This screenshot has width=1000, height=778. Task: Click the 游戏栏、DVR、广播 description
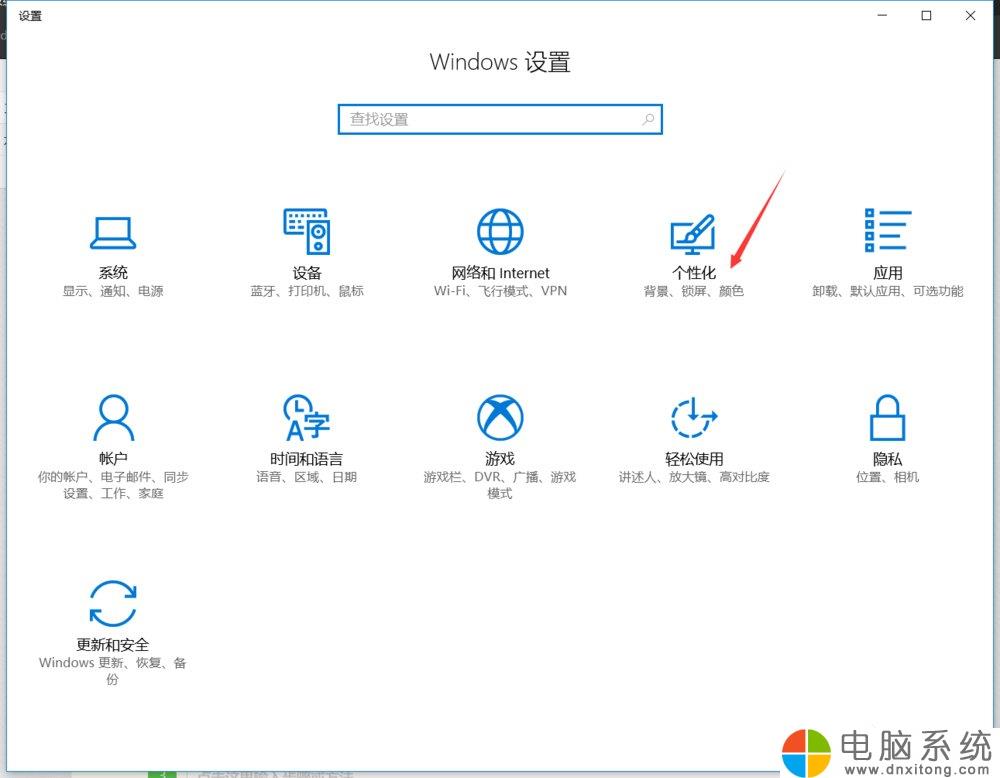[x=500, y=485]
